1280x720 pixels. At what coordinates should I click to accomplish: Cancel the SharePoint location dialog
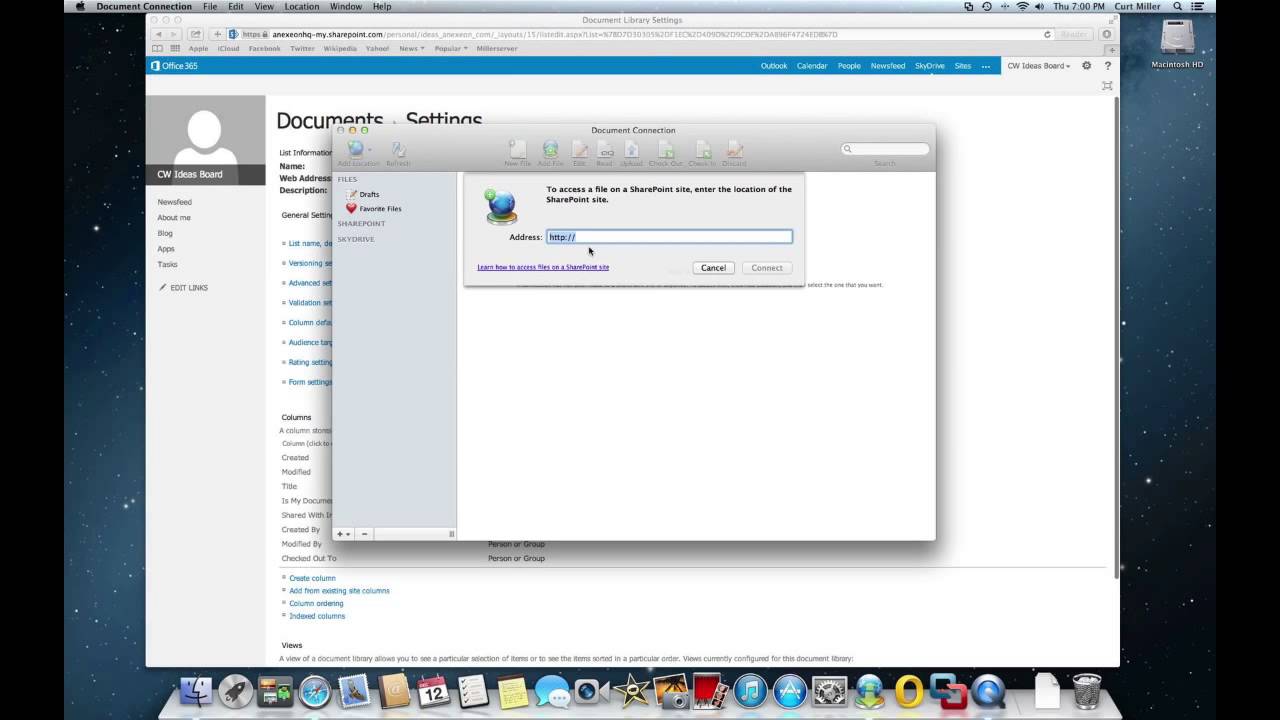(713, 268)
